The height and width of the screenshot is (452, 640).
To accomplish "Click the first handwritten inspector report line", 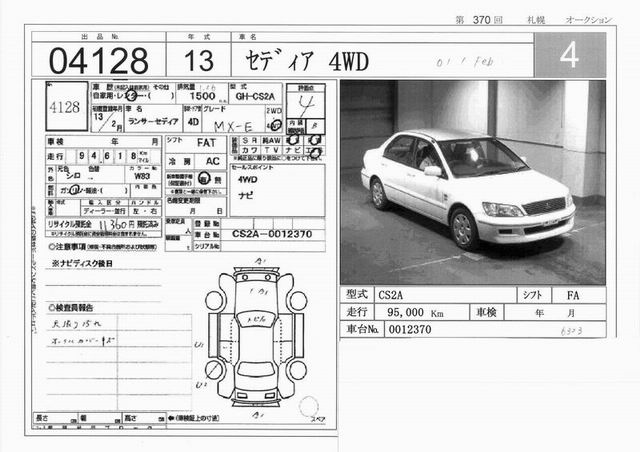I will (x=77, y=324).
